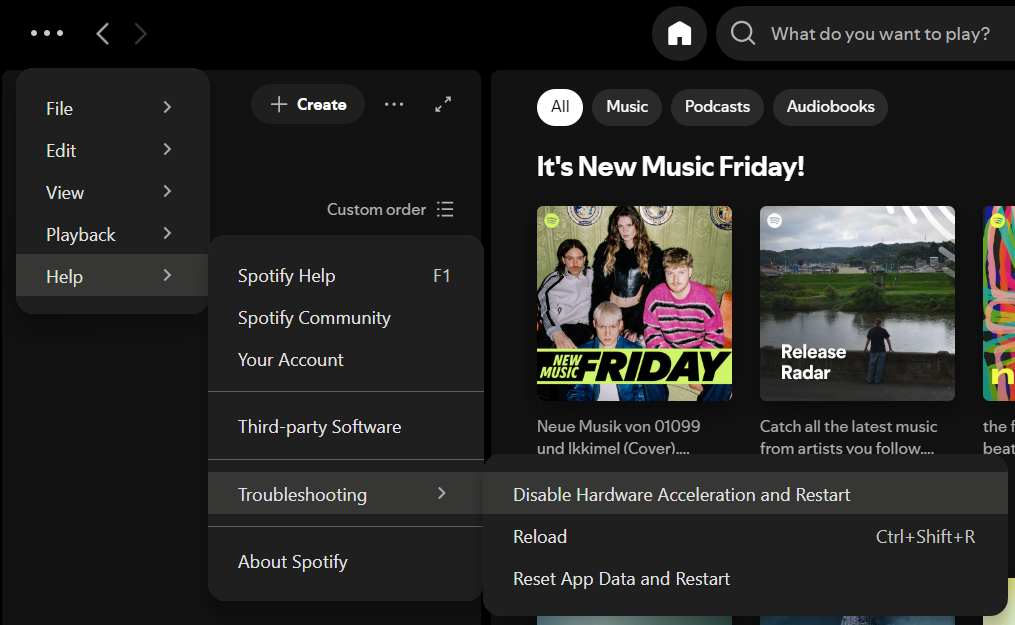Open the Troubleshooting submenu
This screenshot has height=625, width=1015.
(346, 494)
